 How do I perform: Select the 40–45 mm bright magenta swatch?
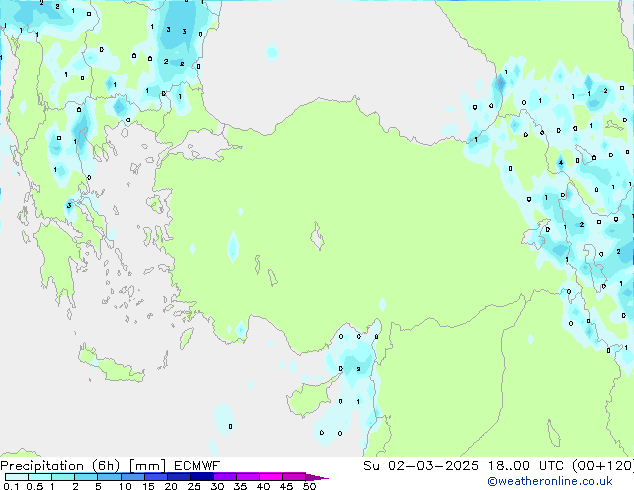(271, 477)
